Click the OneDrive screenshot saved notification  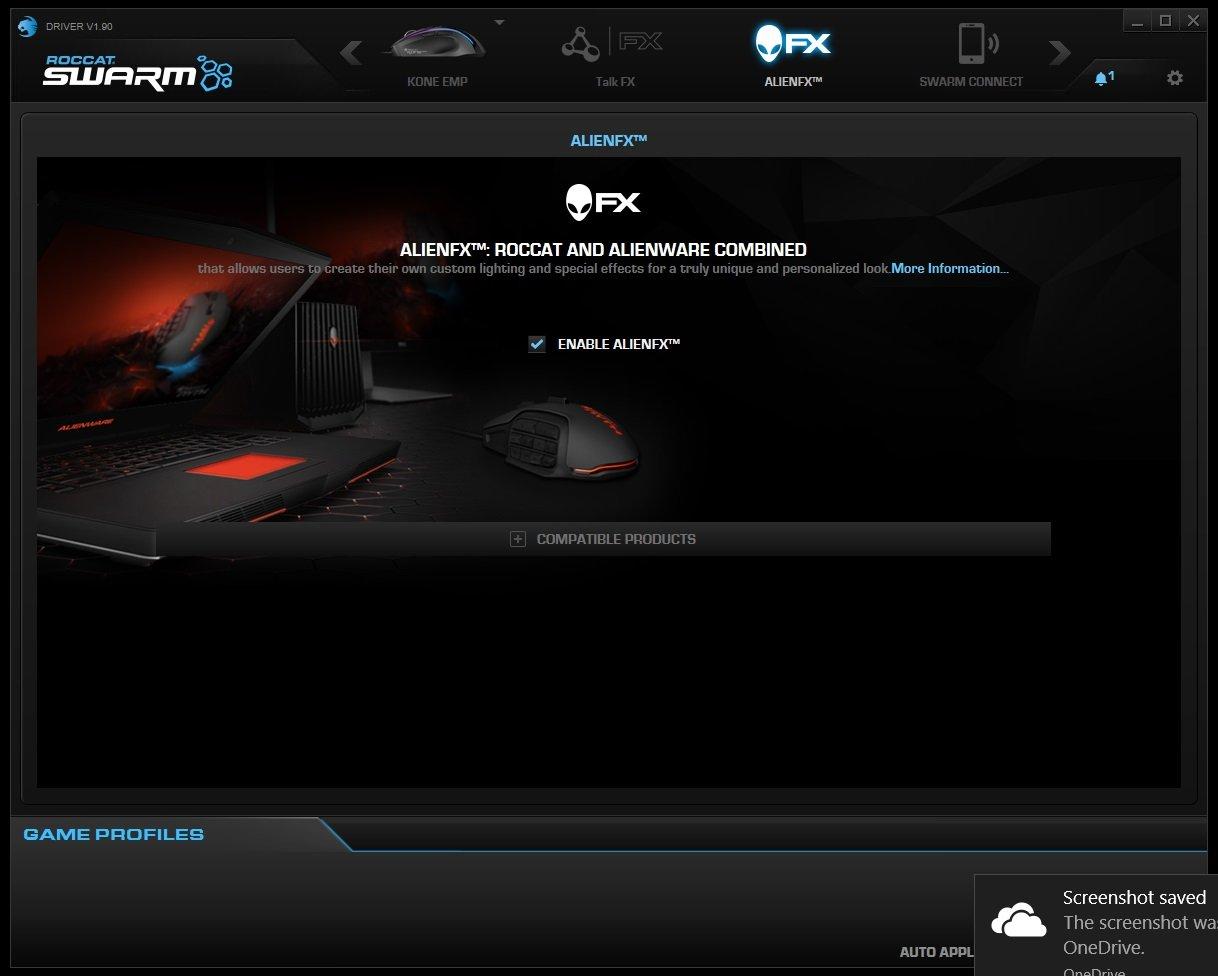(x=1096, y=925)
